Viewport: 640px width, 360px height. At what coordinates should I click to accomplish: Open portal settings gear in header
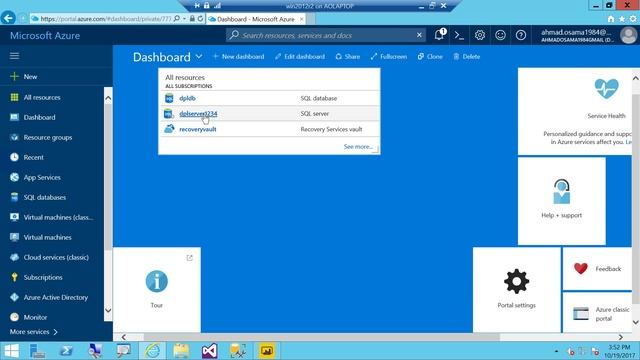tap(480, 35)
